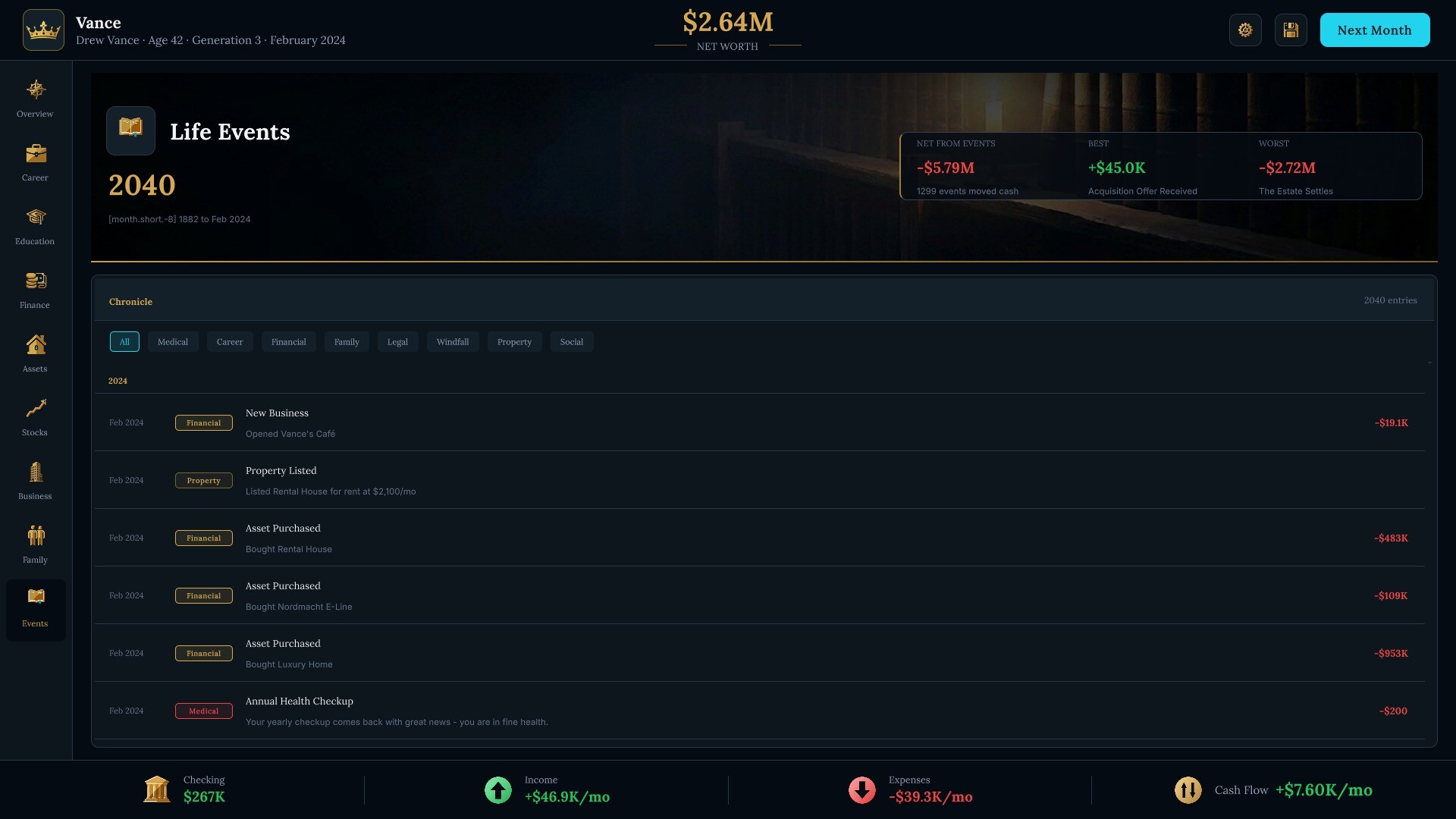Open the Family people icon
This screenshot has width=1456, height=819.
click(36, 536)
